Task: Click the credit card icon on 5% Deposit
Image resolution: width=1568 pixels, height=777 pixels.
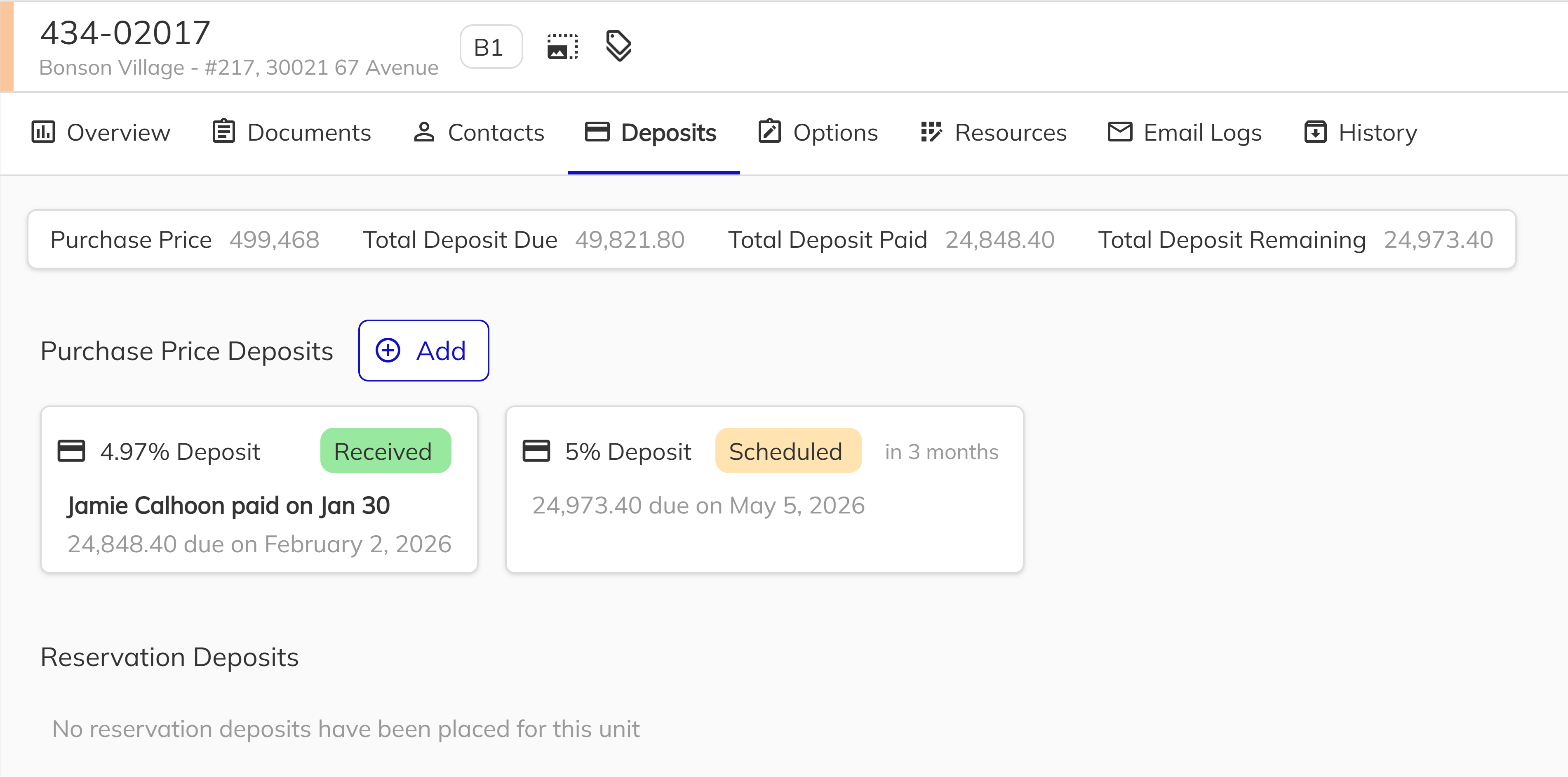Action: (x=536, y=451)
